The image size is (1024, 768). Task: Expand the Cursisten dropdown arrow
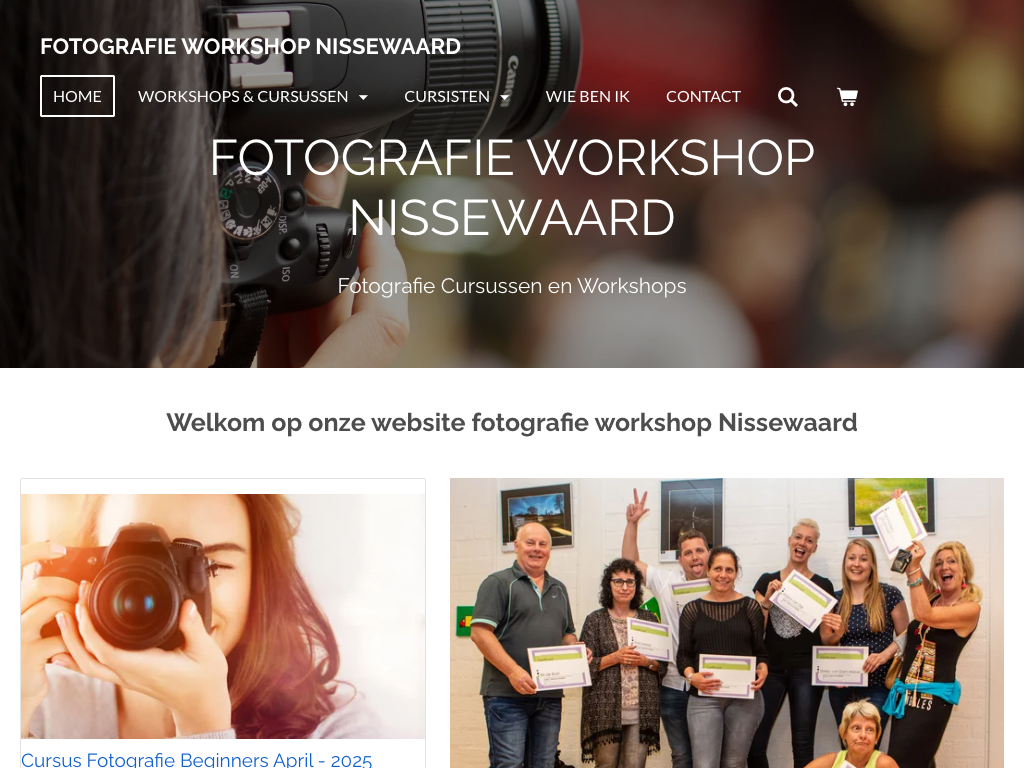coord(504,97)
